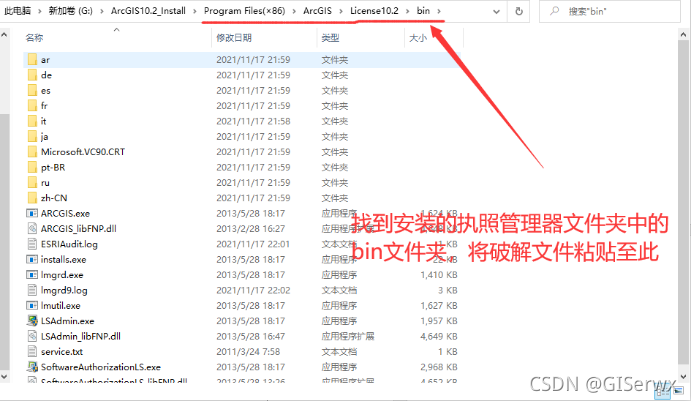Click service.txt document icon
Screen dimensions: 692x402
click(32, 352)
